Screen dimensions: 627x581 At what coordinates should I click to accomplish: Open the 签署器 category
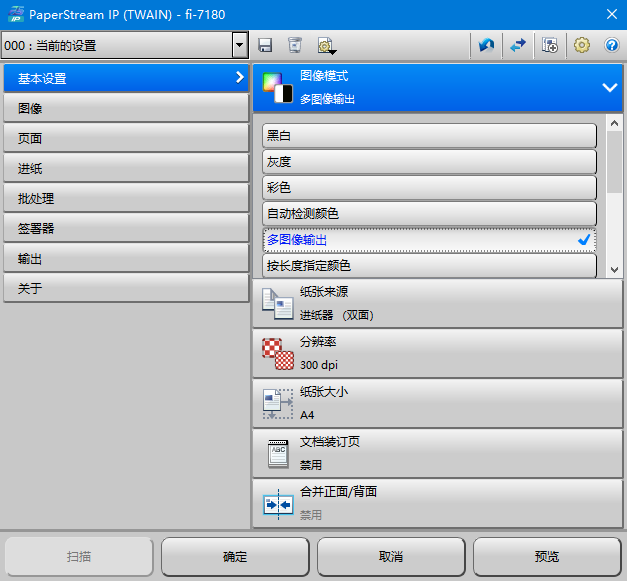[126, 228]
